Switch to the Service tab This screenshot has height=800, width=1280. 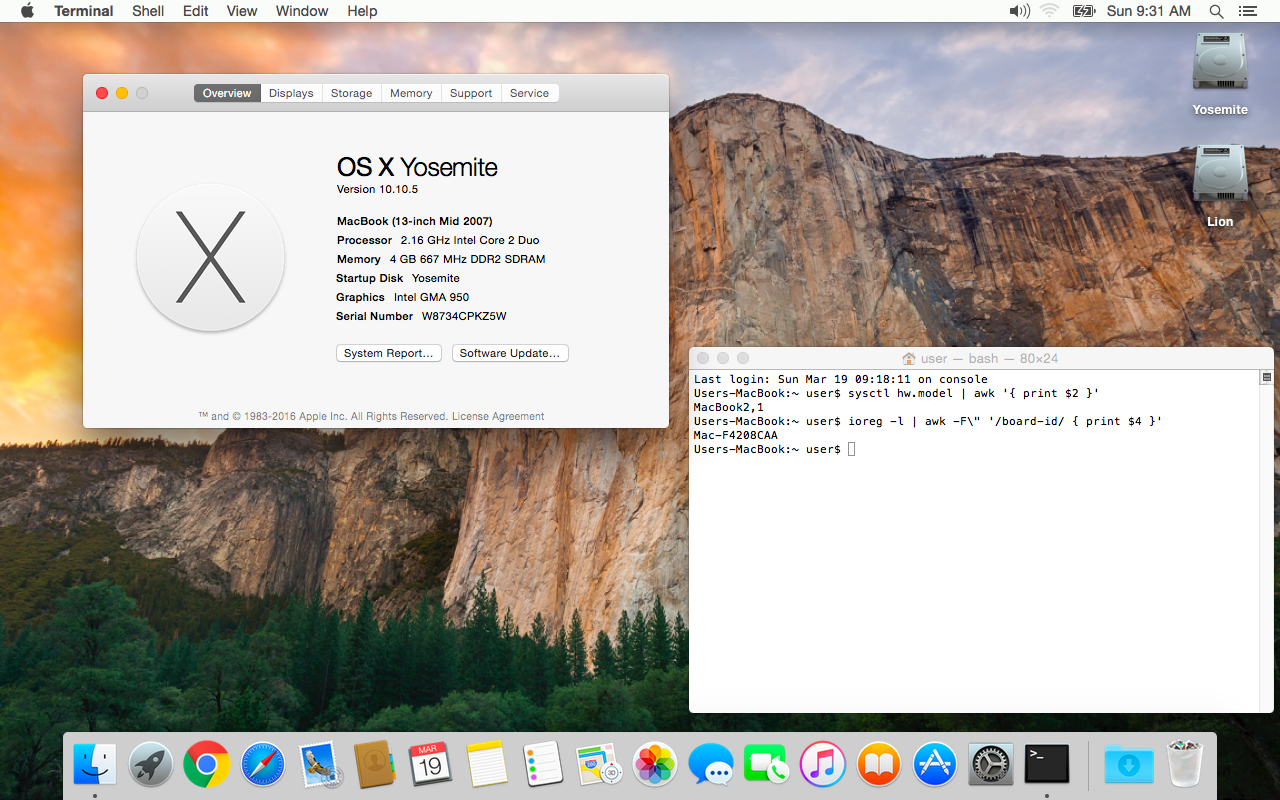[x=530, y=93]
